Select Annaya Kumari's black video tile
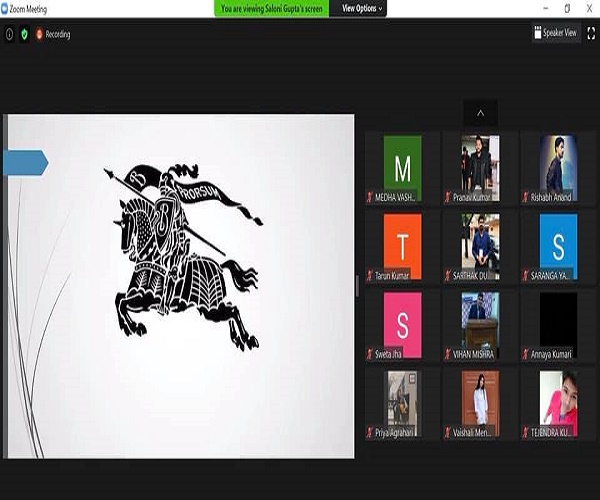This screenshot has height=500, width=600. (558, 322)
